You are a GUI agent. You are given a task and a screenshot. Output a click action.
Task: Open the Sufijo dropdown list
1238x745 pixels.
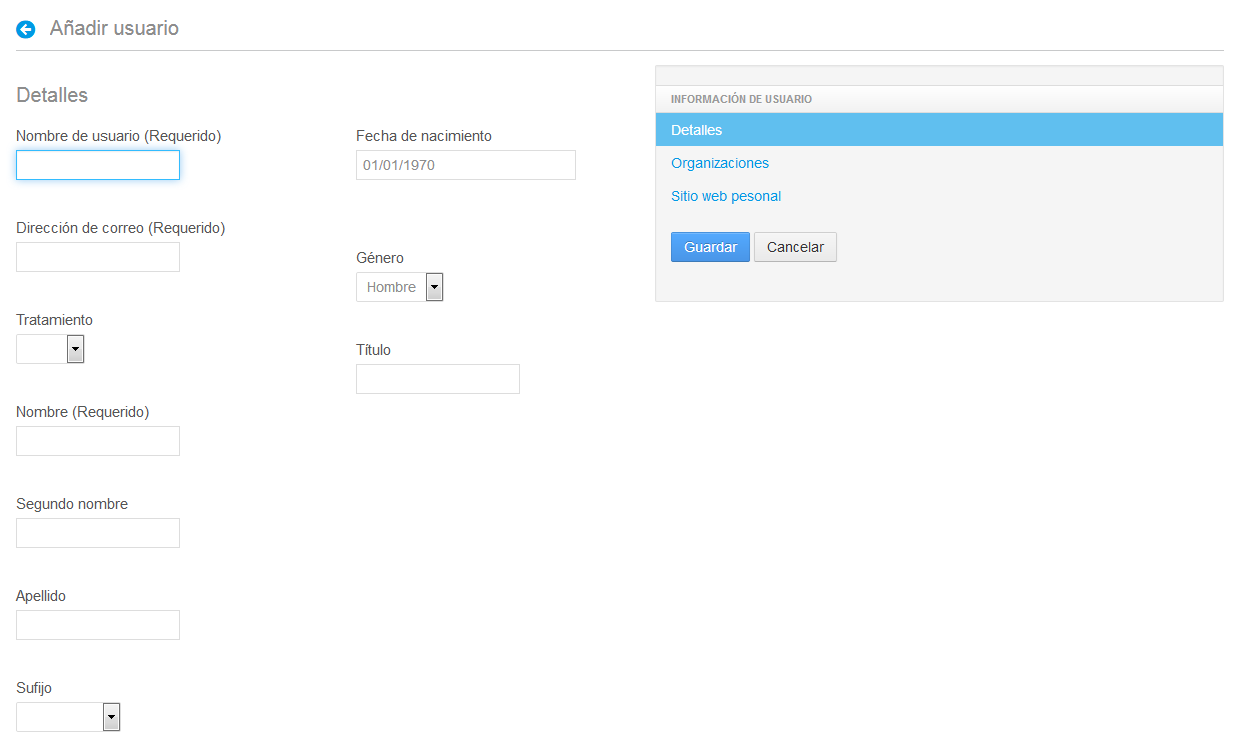(68, 717)
